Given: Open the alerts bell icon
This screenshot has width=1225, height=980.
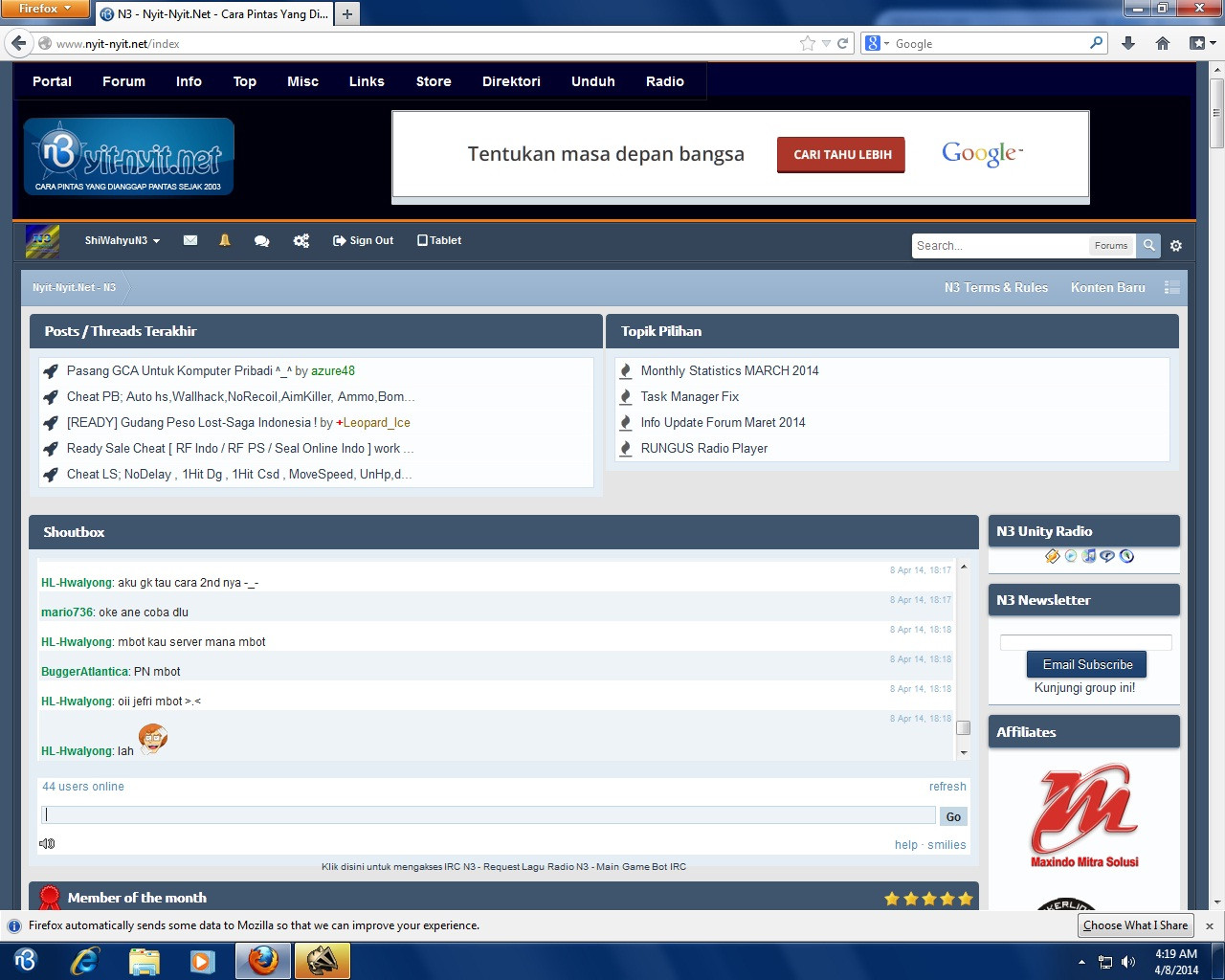Looking at the screenshot, I should click(225, 240).
